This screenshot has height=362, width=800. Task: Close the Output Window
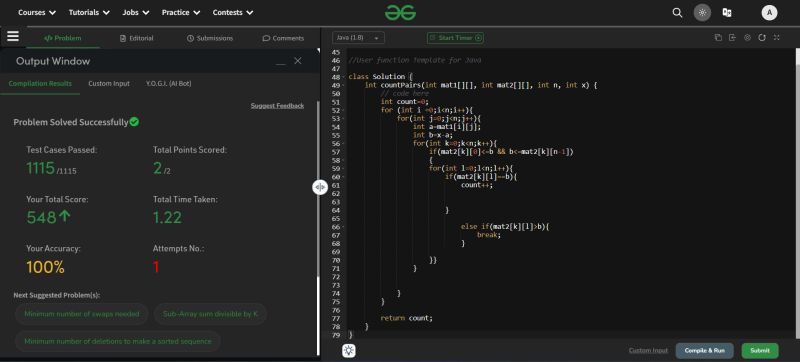tap(298, 61)
